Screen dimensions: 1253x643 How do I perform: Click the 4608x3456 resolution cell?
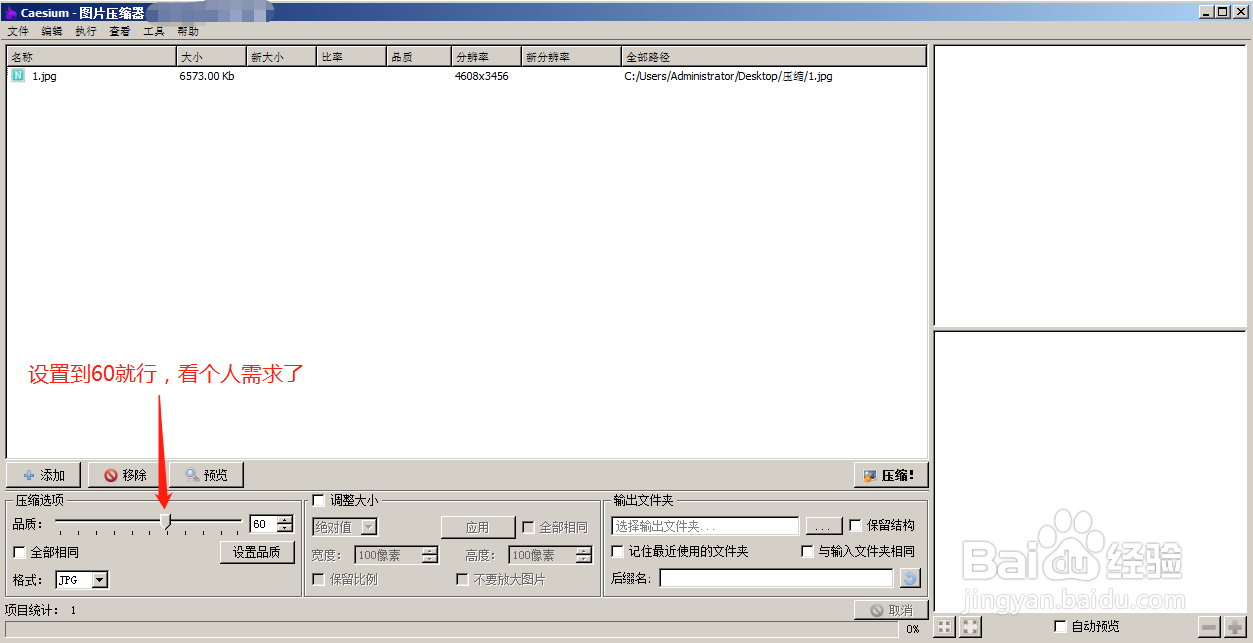pos(481,76)
